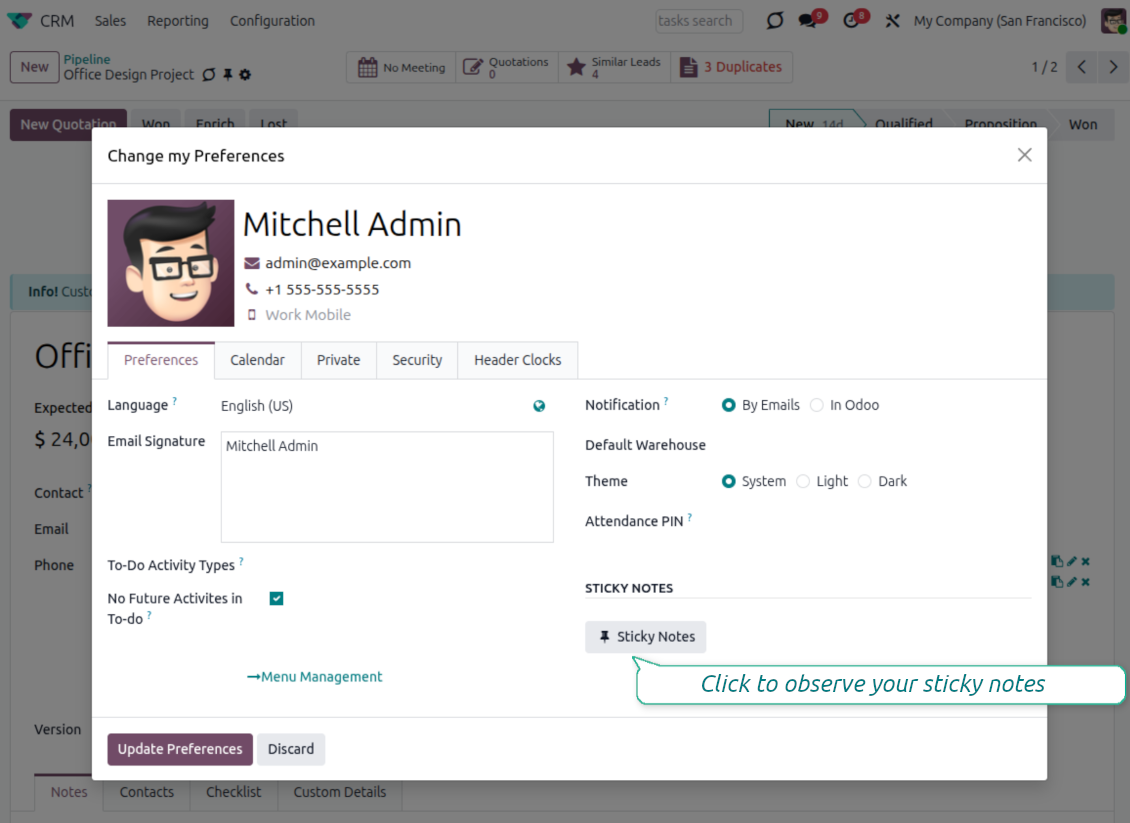The width and height of the screenshot is (1130, 823).
Task: Open the Language dropdown field
Action: [370, 406]
